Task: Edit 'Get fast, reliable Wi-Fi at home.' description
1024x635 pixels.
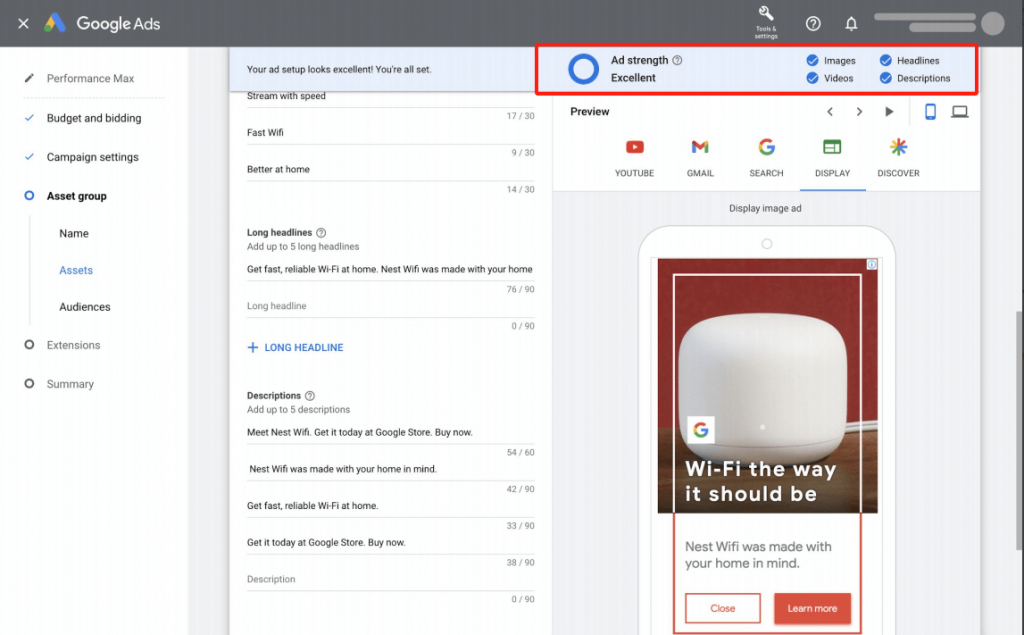Action: click(x=391, y=506)
